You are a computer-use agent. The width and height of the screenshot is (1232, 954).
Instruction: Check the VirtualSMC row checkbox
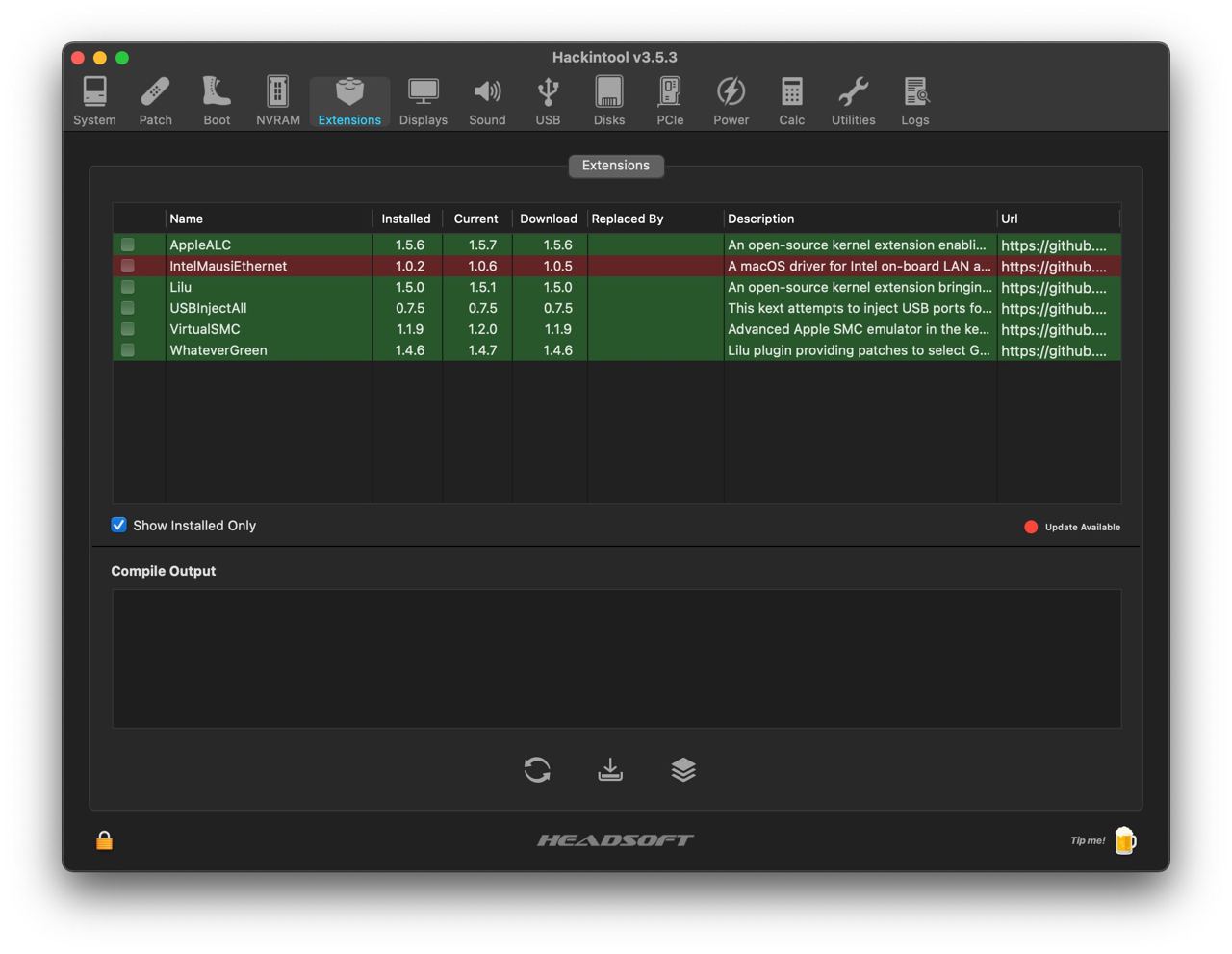tap(128, 329)
